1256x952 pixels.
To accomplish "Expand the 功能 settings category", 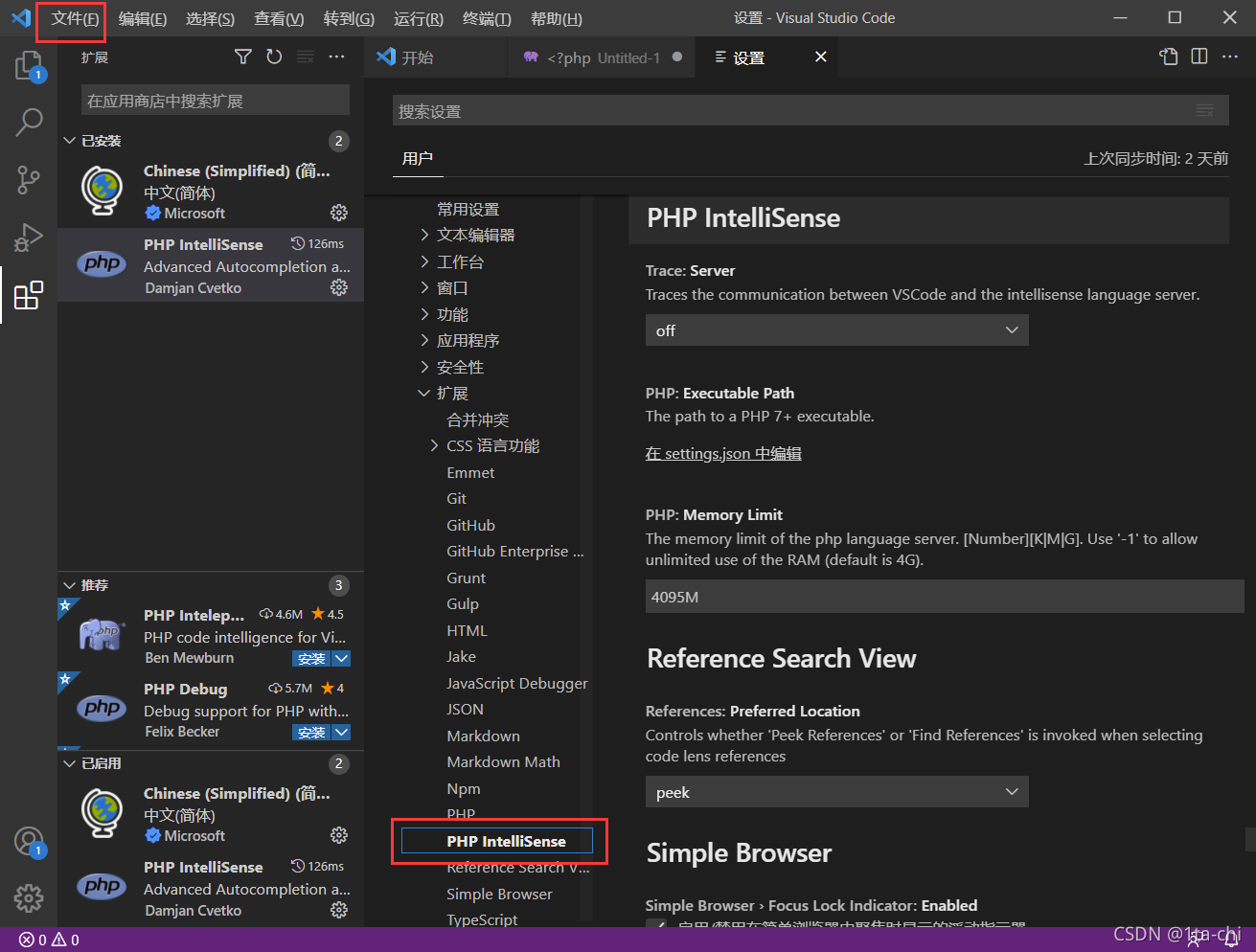I will tap(424, 314).
